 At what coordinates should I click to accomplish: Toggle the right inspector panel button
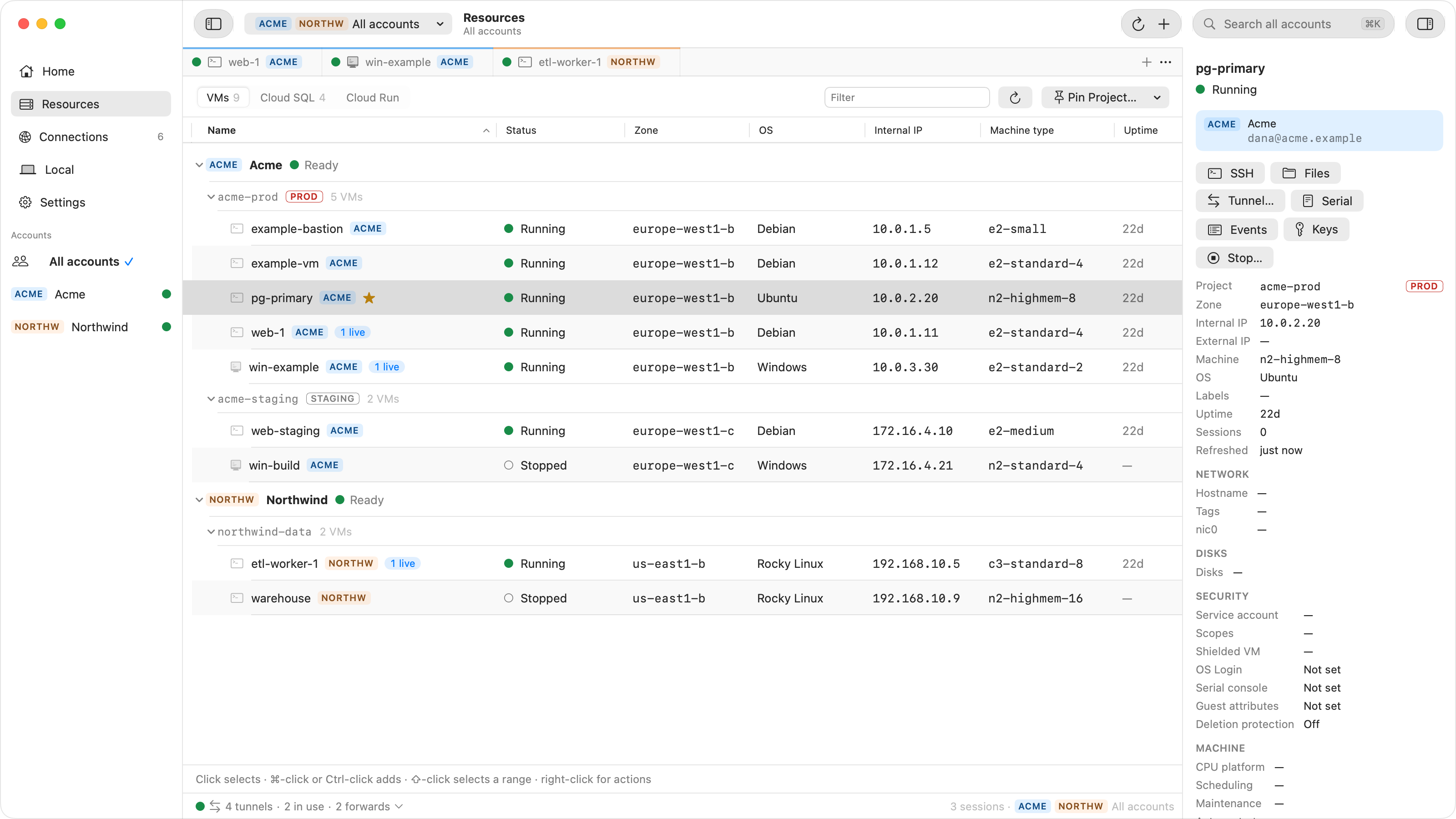[1425, 24]
